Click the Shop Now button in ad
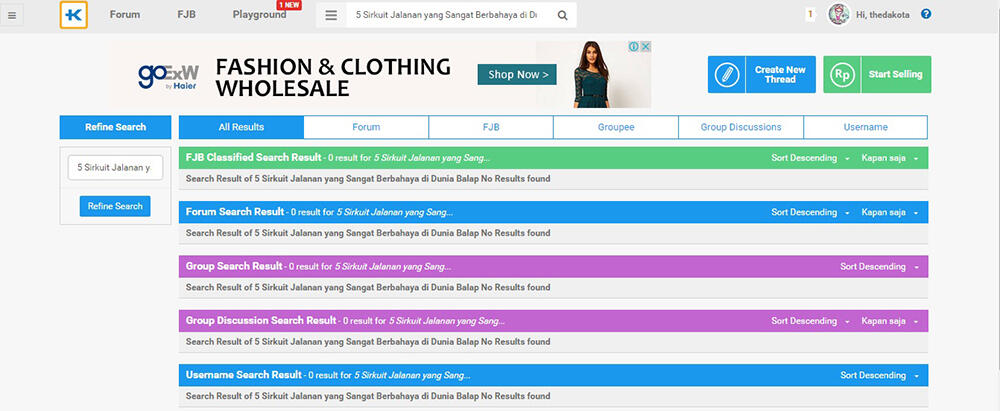 tap(517, 75)
